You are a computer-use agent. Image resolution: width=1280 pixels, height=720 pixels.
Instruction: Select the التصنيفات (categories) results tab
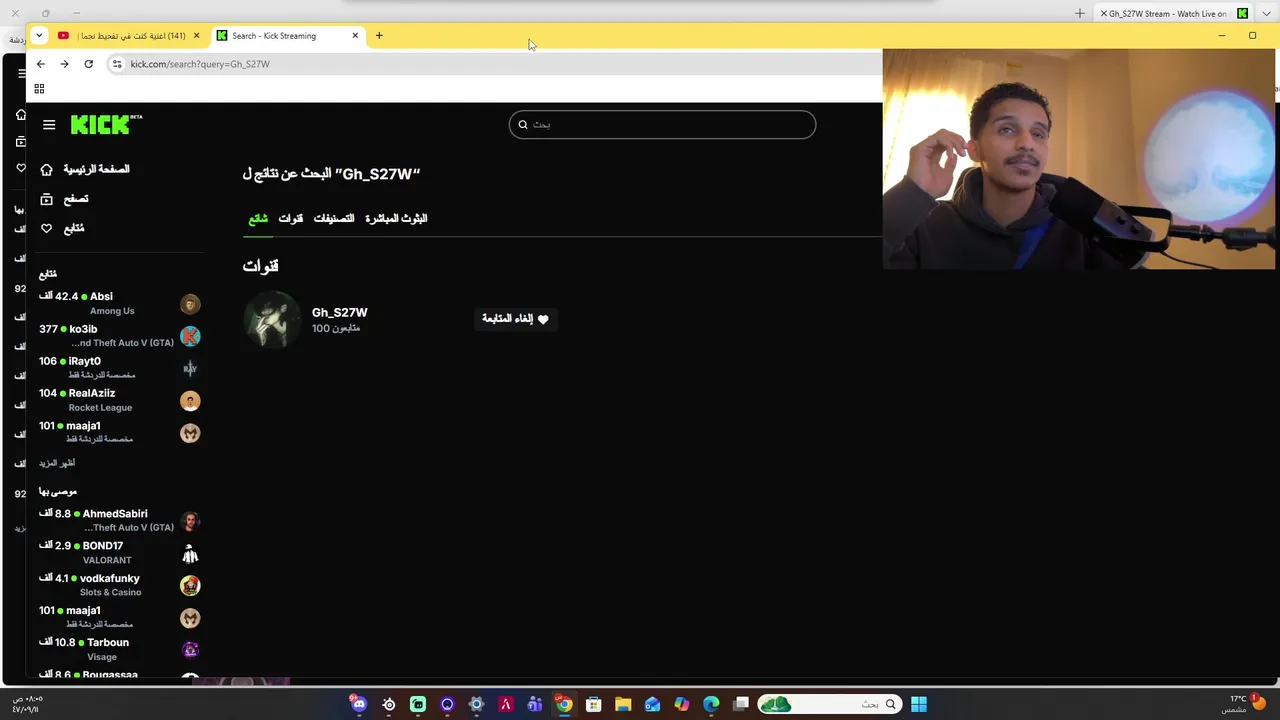coord(334,218)
